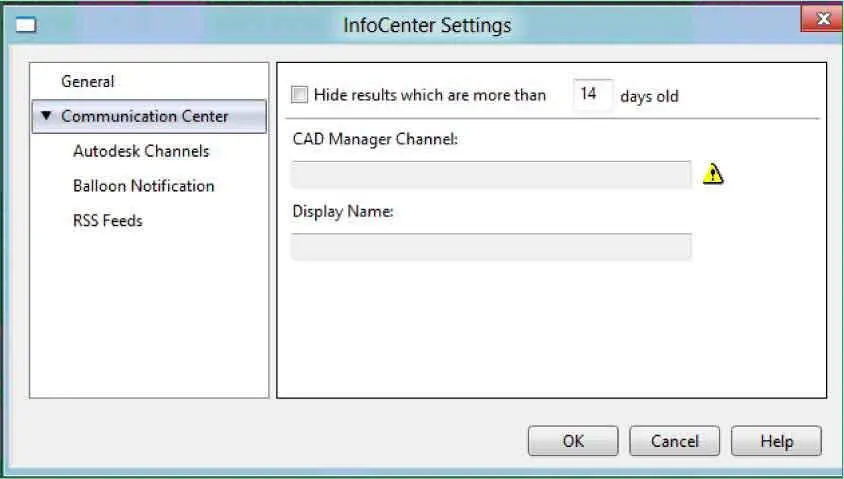Click the InfoCenter Settings title bar text
844x479 pixels.
pos(427,25)
